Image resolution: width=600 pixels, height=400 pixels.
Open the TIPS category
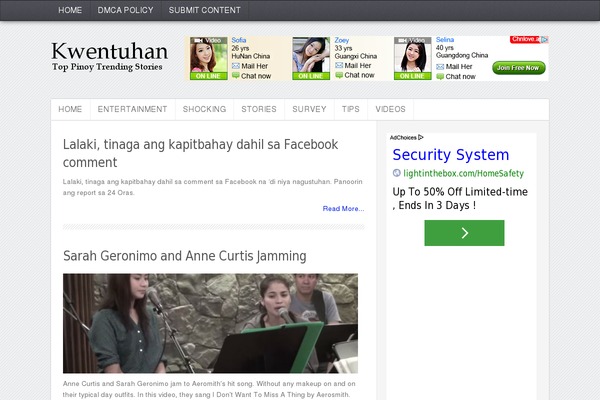coord(351,109)
